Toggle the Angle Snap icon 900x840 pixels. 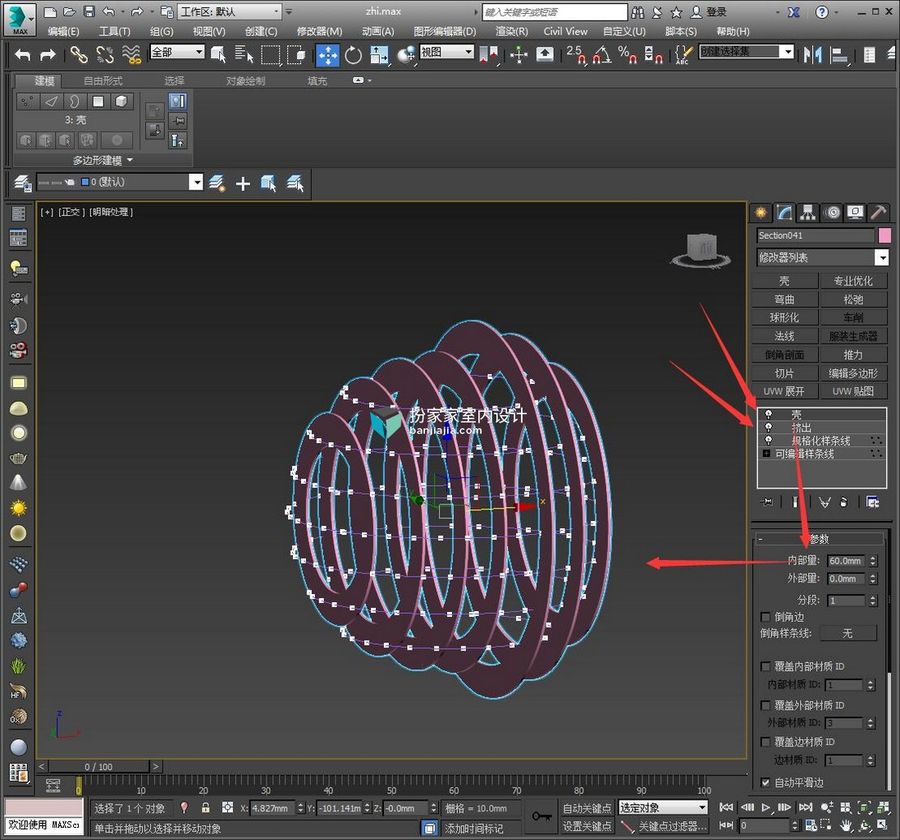point(601,55)
